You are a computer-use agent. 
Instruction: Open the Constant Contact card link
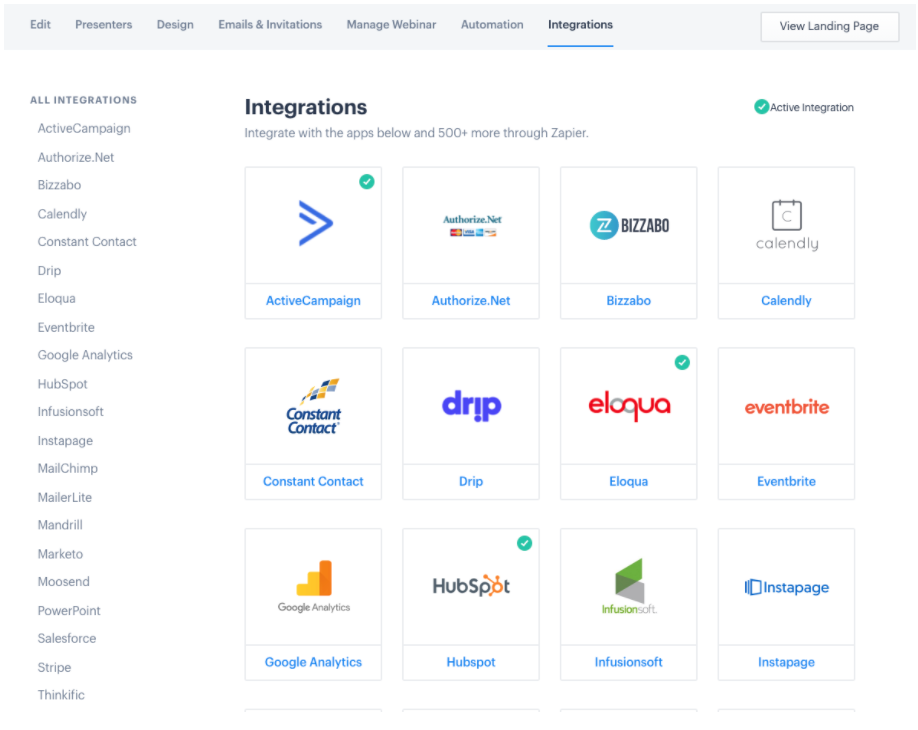313,481
